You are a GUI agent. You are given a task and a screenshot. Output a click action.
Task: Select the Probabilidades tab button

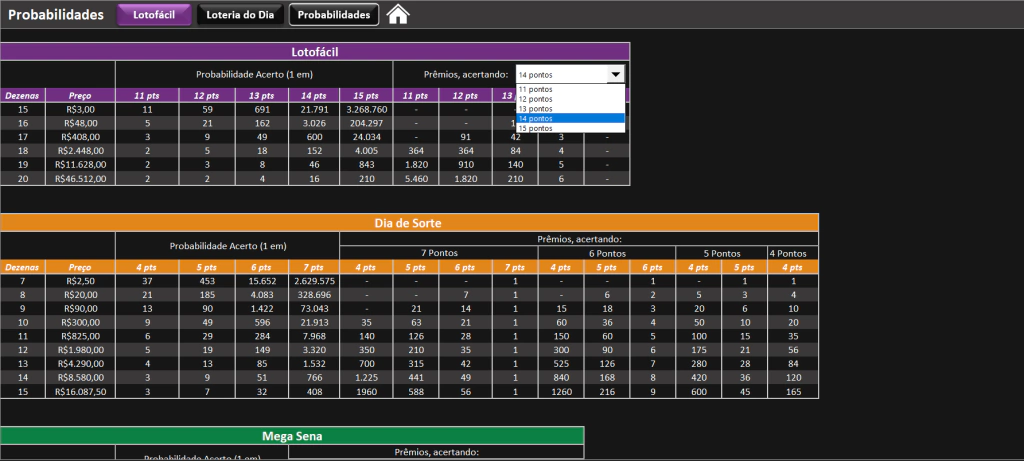pyautogui.click(x=335, y=15)
